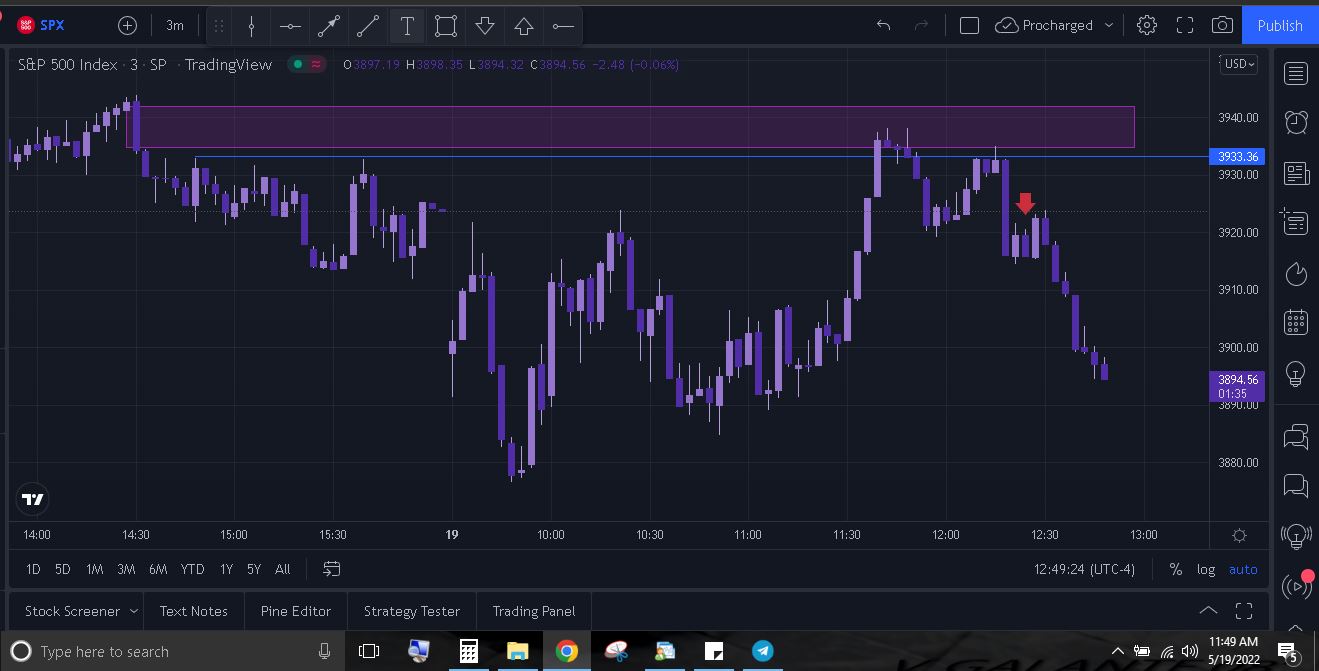Click the compare or add symbol plus icon

127,25
